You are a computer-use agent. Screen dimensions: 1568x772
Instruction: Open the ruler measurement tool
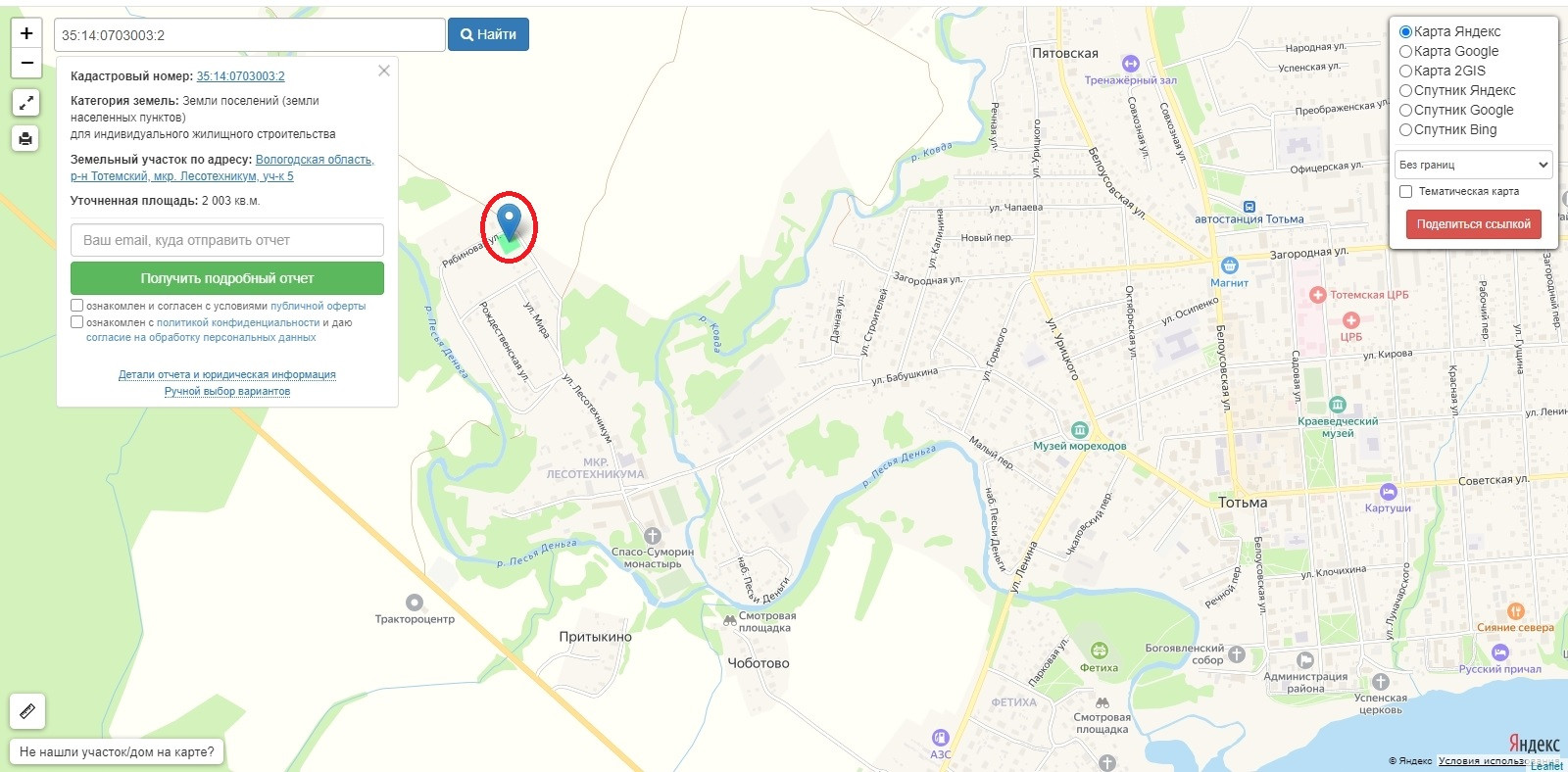tap(27, 711)
